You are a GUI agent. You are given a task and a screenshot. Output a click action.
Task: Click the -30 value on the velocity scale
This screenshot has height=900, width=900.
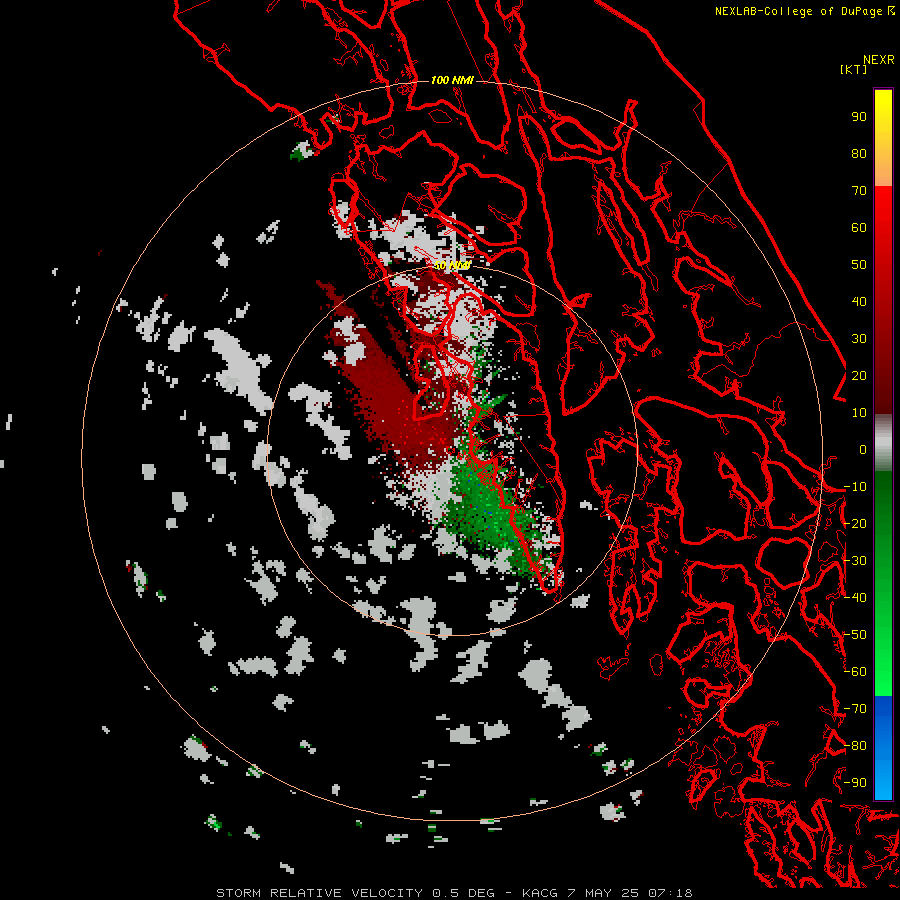tap(855, 561)
